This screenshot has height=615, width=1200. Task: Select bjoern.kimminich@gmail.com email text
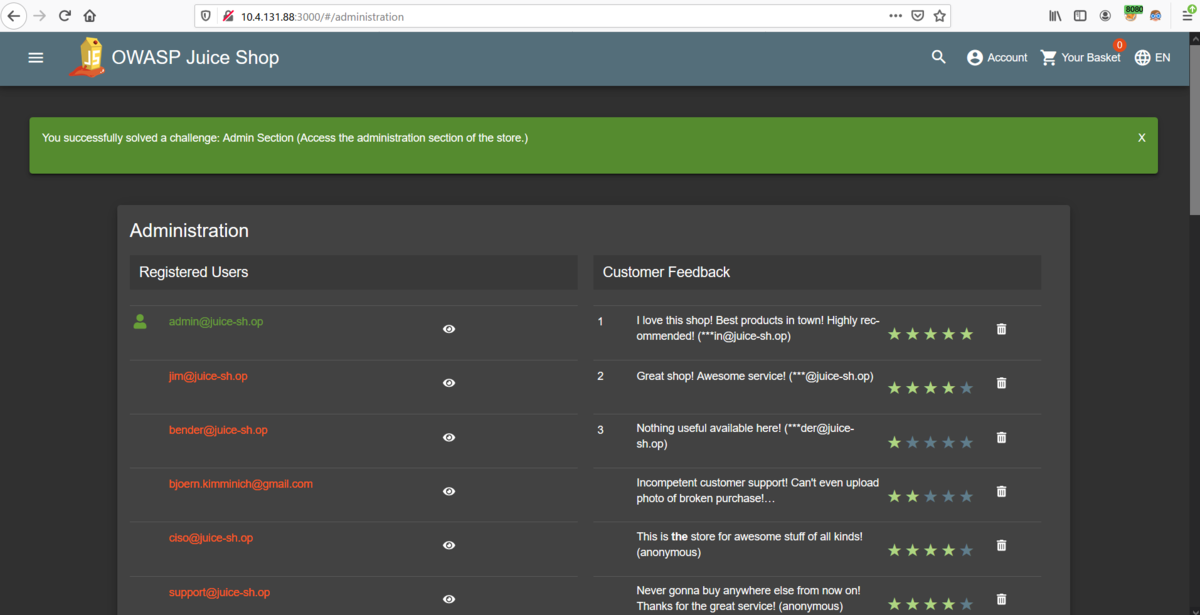[241, 484]
